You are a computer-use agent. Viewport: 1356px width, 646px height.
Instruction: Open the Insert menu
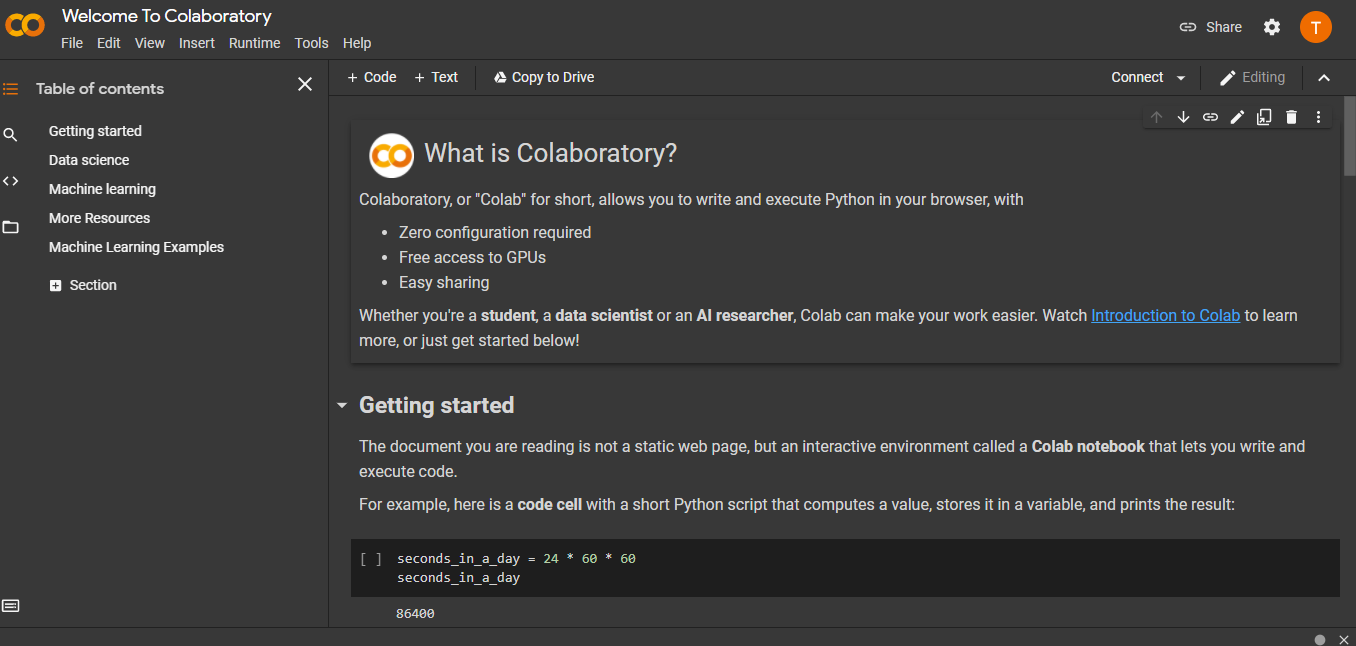tap(197, 43)
